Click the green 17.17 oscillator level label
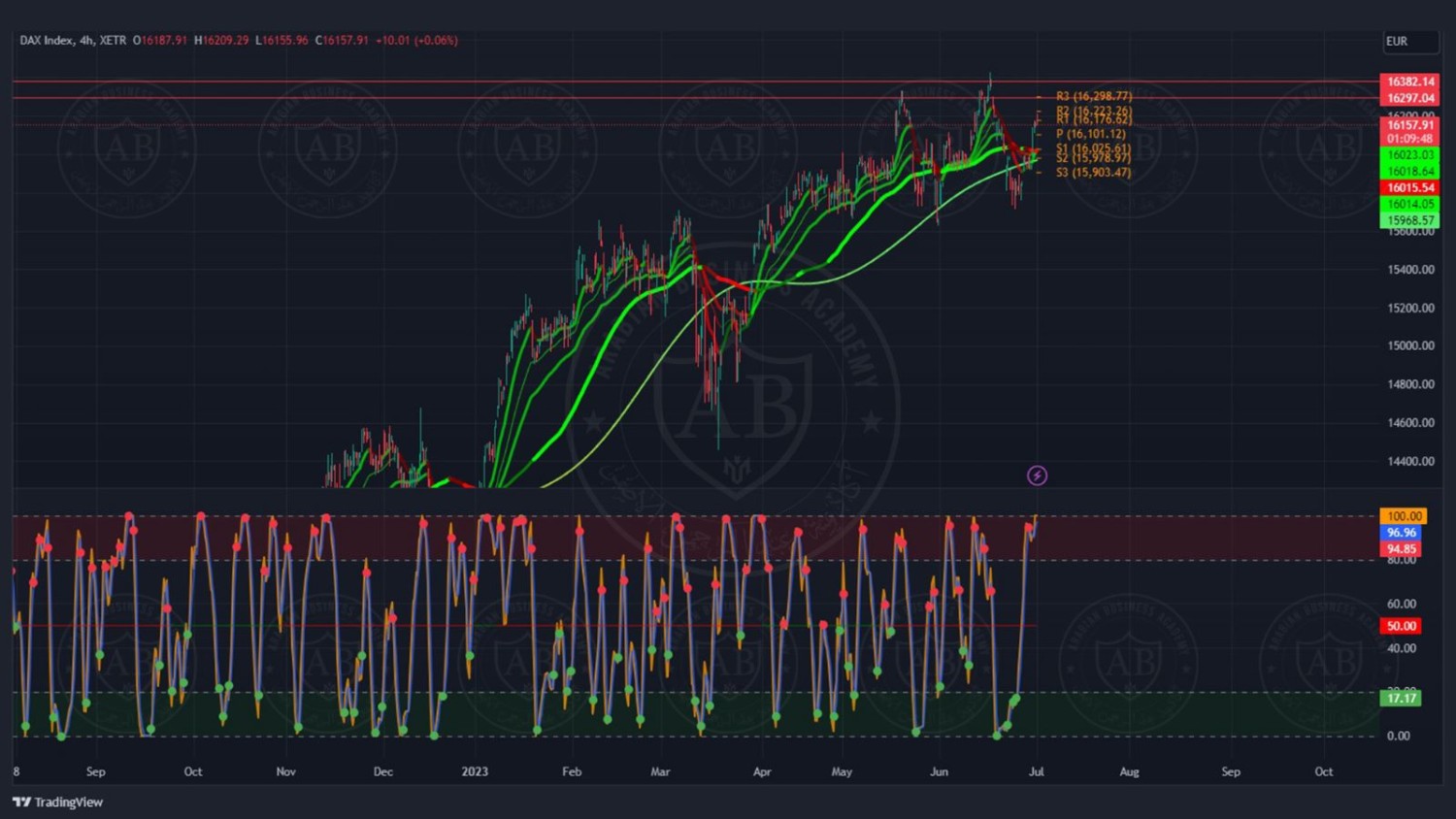 (1401, 699)
